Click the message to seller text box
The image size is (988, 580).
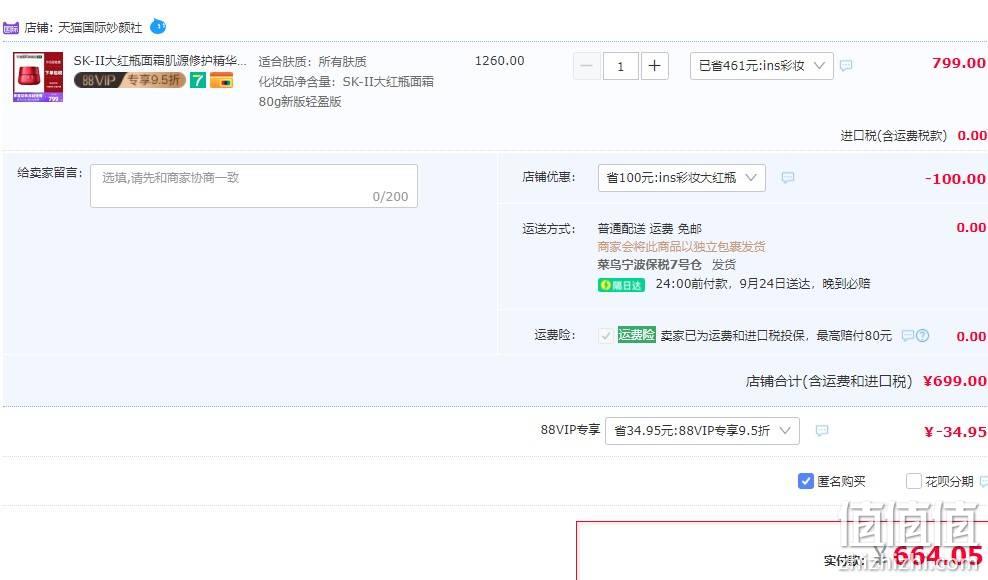click(x=254, y=186)
